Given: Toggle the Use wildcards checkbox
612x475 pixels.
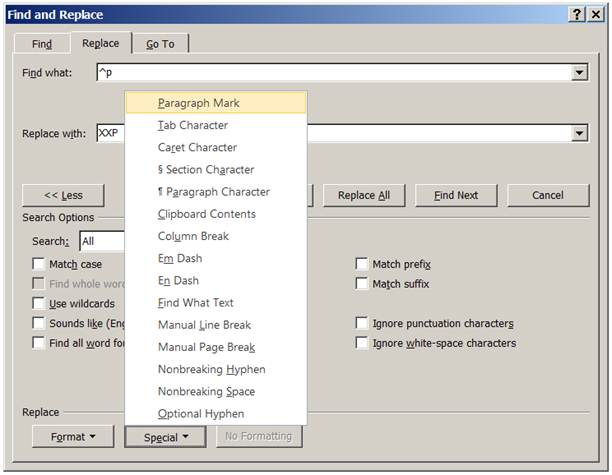Looking at the screenshot, I should click(x=38, y=303).
